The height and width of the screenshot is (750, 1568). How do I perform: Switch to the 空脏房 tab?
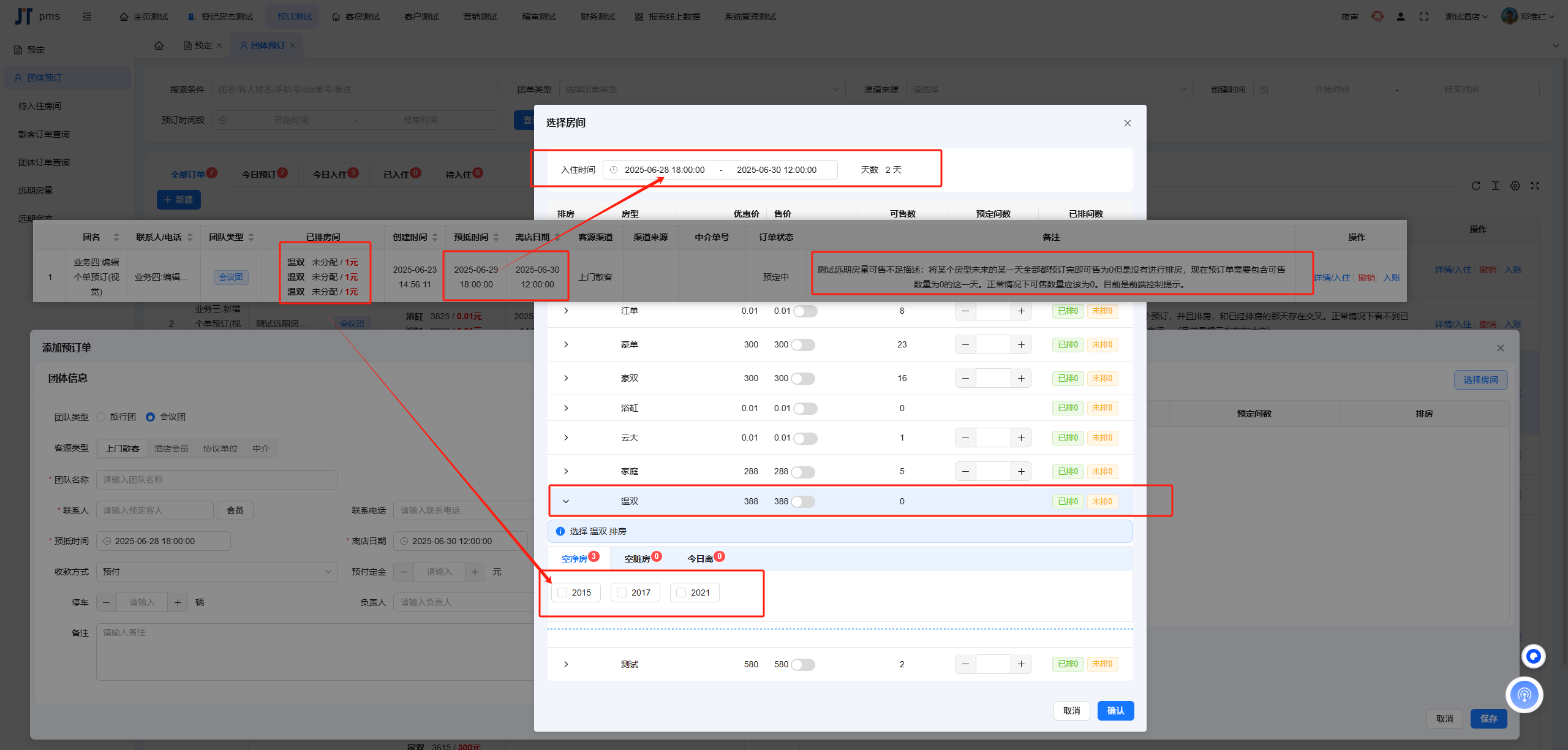pos(637,558)
